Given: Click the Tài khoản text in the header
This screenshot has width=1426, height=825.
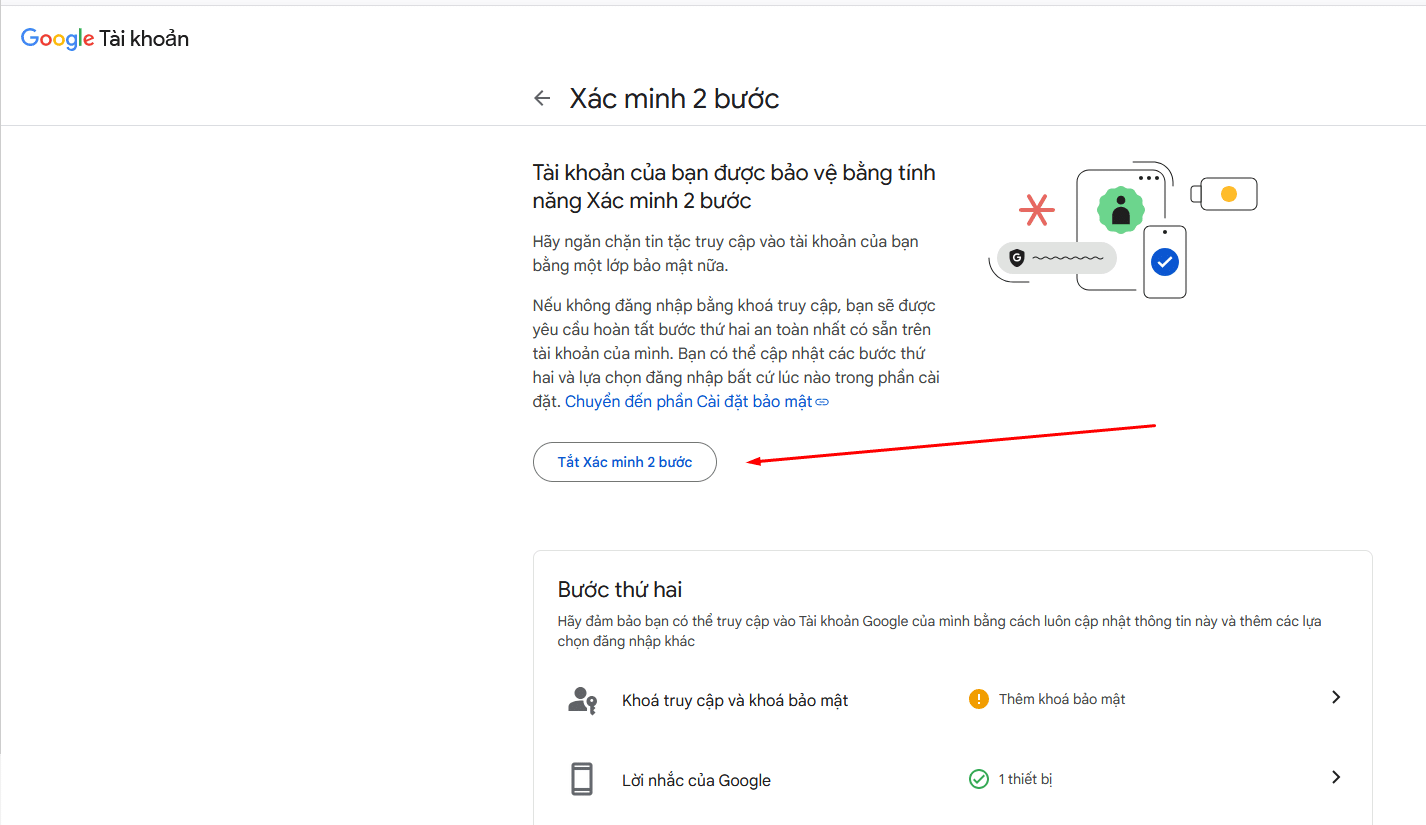Looking at the screenshot, I should [x=144, y=39].
